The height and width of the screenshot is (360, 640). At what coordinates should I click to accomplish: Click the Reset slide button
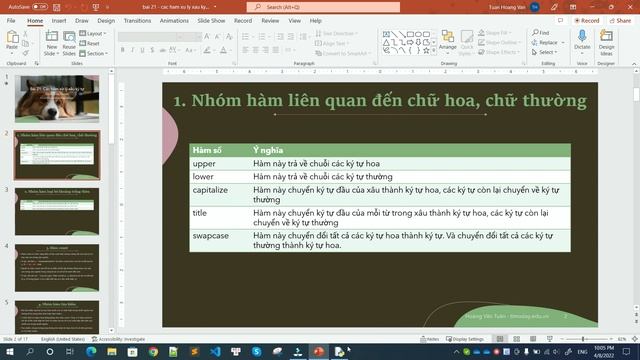[x=89, y=43]
